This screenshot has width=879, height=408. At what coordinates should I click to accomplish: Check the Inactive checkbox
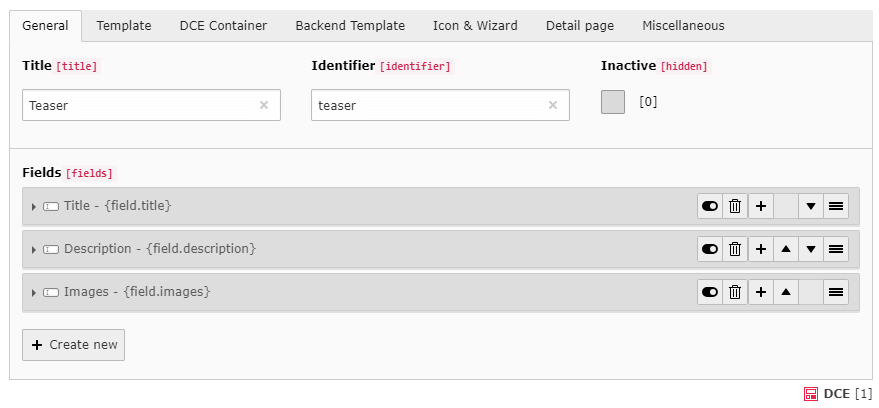(613, 102)
